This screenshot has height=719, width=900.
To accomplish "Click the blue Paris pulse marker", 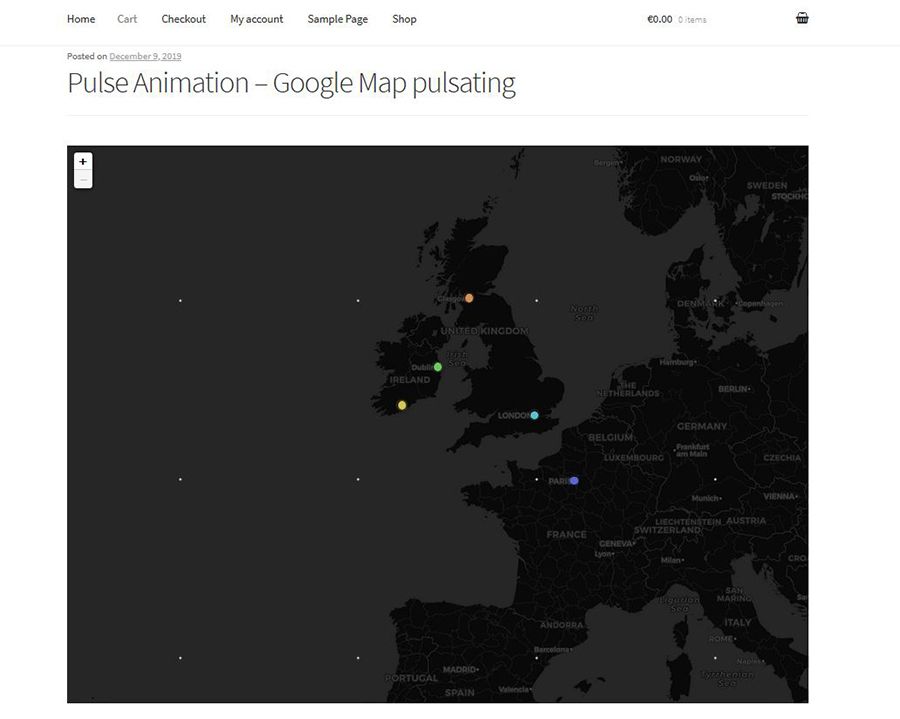I will pyautogui.click(x=574, y=480).
